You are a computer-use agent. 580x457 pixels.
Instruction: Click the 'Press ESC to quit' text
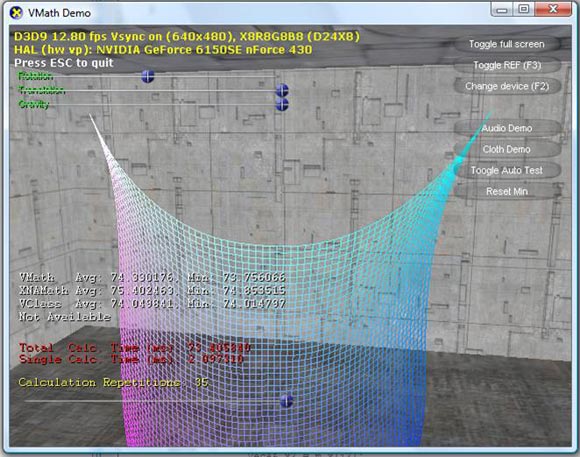[64, 63]
